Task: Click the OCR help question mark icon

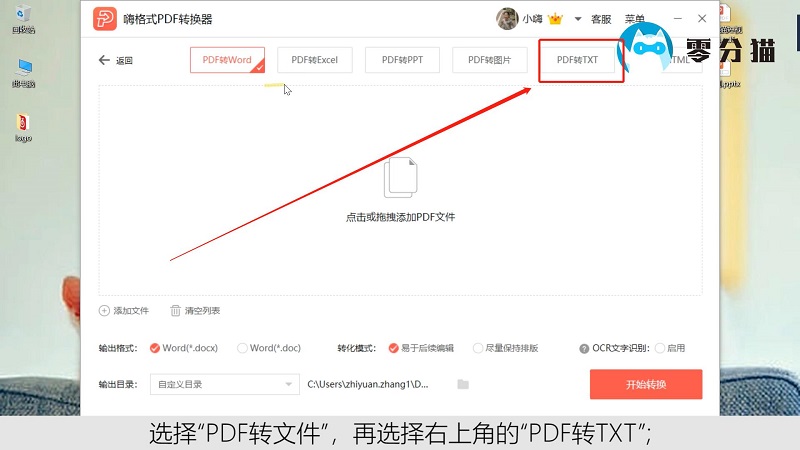Action: click(584, 348)
